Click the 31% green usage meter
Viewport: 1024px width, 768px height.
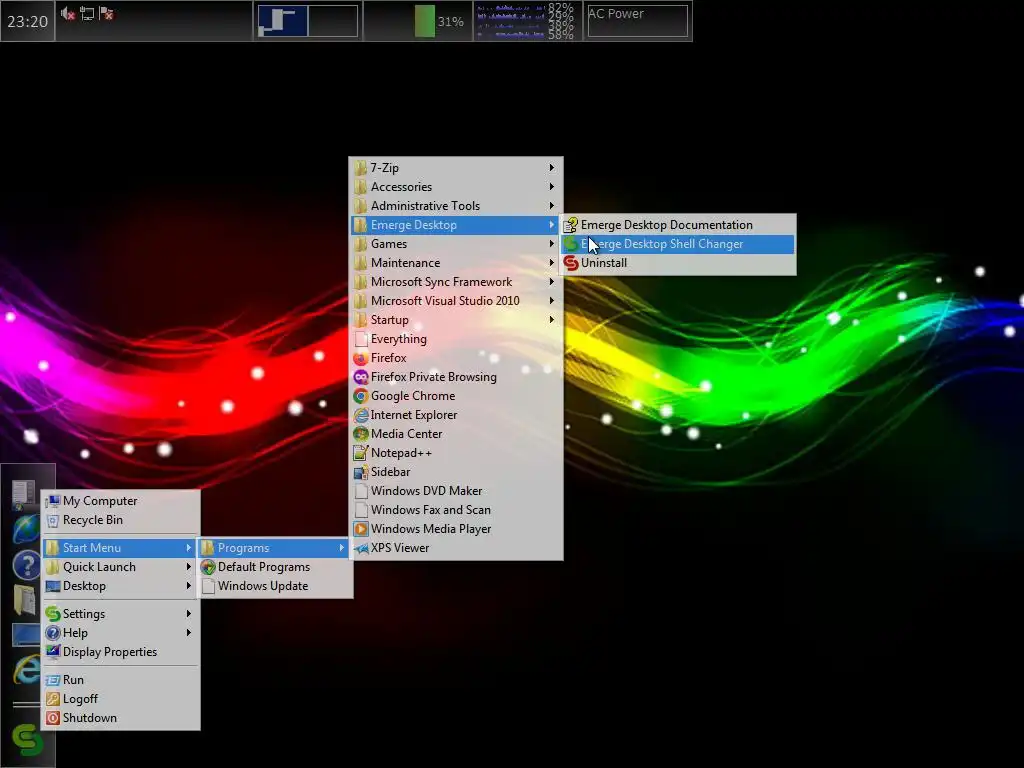[x=424, y=21]
